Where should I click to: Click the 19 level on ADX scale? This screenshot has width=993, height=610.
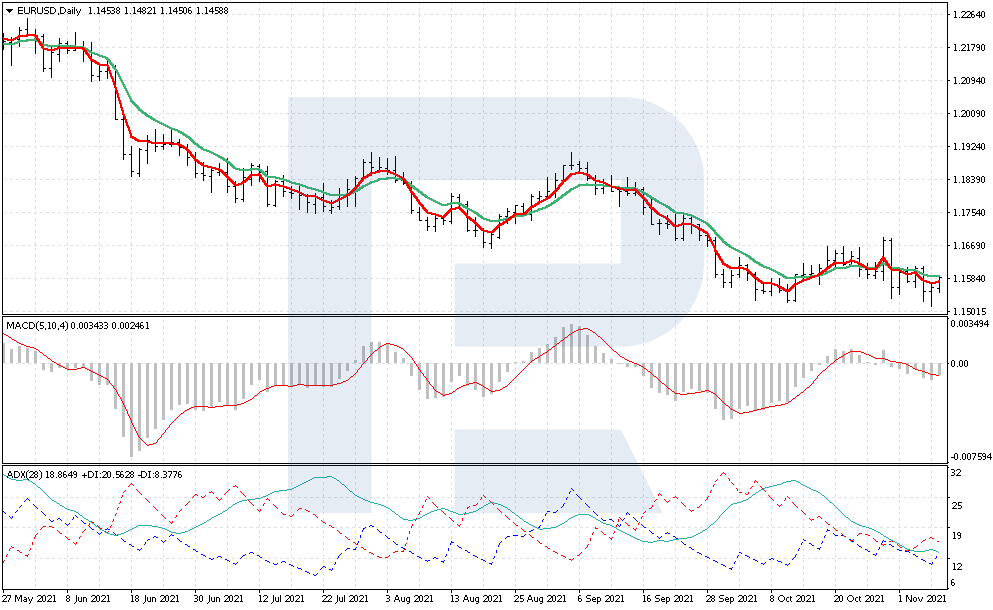coord(956,535)
